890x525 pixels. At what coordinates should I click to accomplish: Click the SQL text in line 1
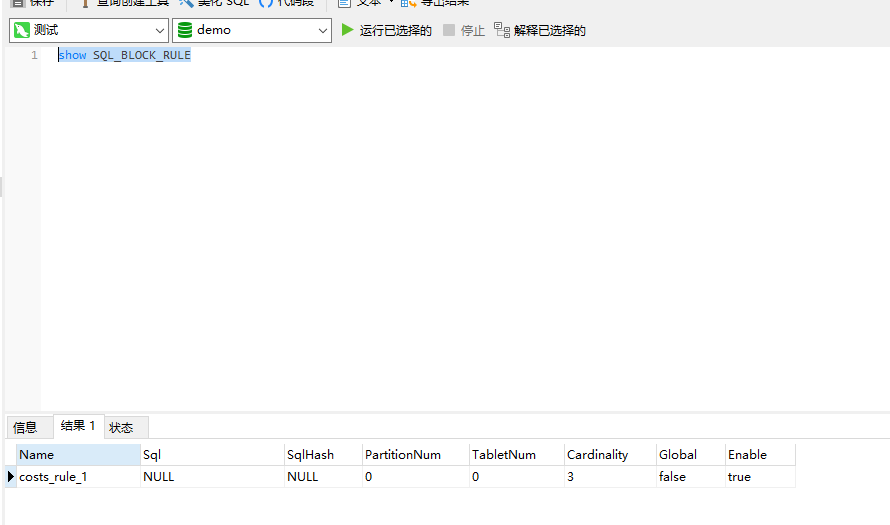coord(125,55)
